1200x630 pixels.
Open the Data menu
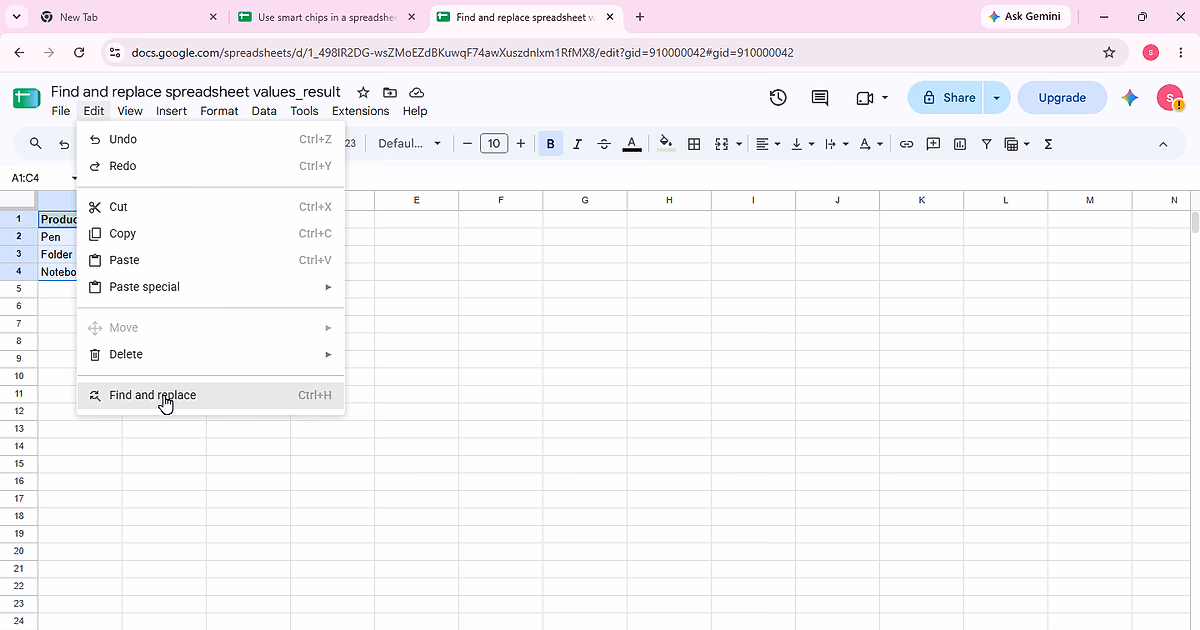pyautogui.click(x=264, y=111)
